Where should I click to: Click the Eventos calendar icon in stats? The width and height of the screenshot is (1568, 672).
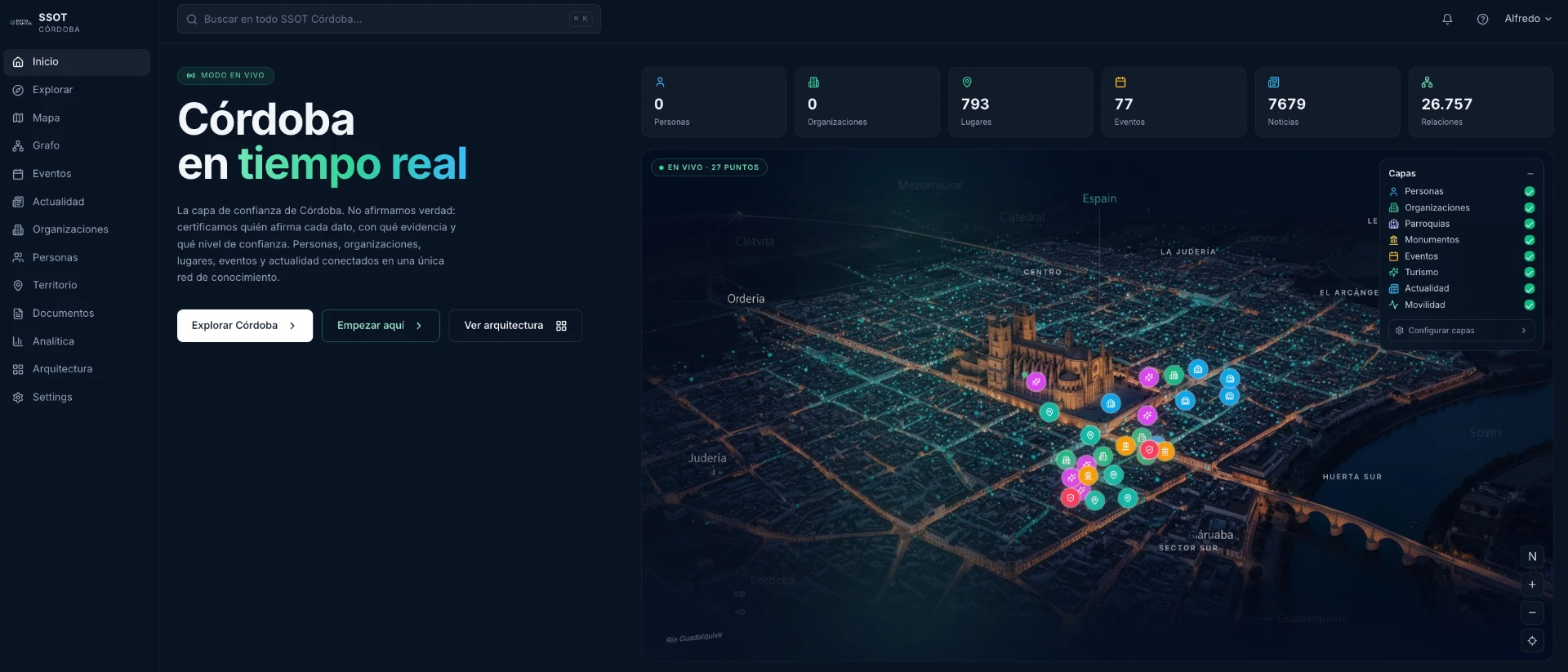coord(1120,82)
